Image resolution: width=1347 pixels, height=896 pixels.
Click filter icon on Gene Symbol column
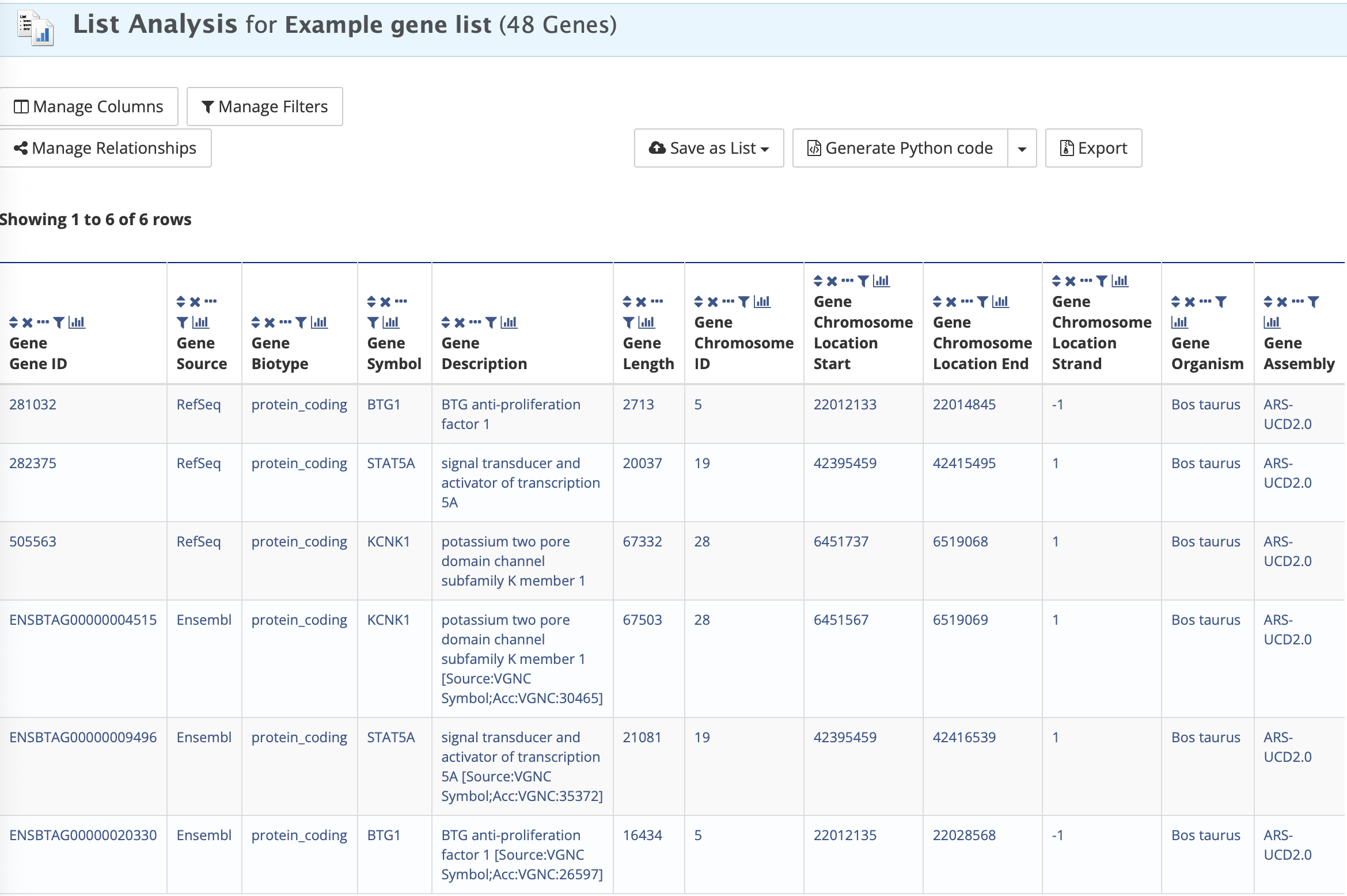[373, 322]
